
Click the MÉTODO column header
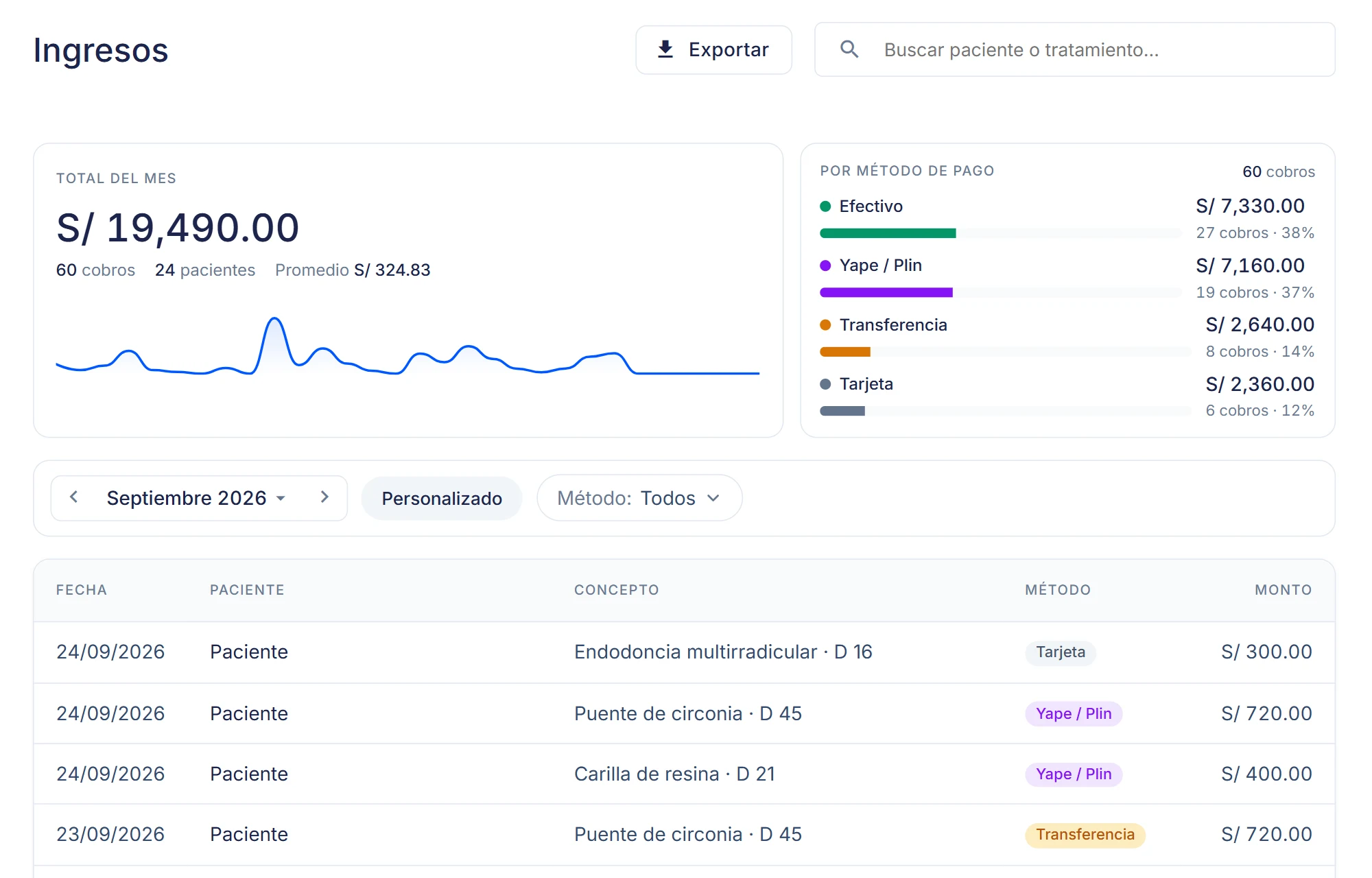tap(1058, 590)
